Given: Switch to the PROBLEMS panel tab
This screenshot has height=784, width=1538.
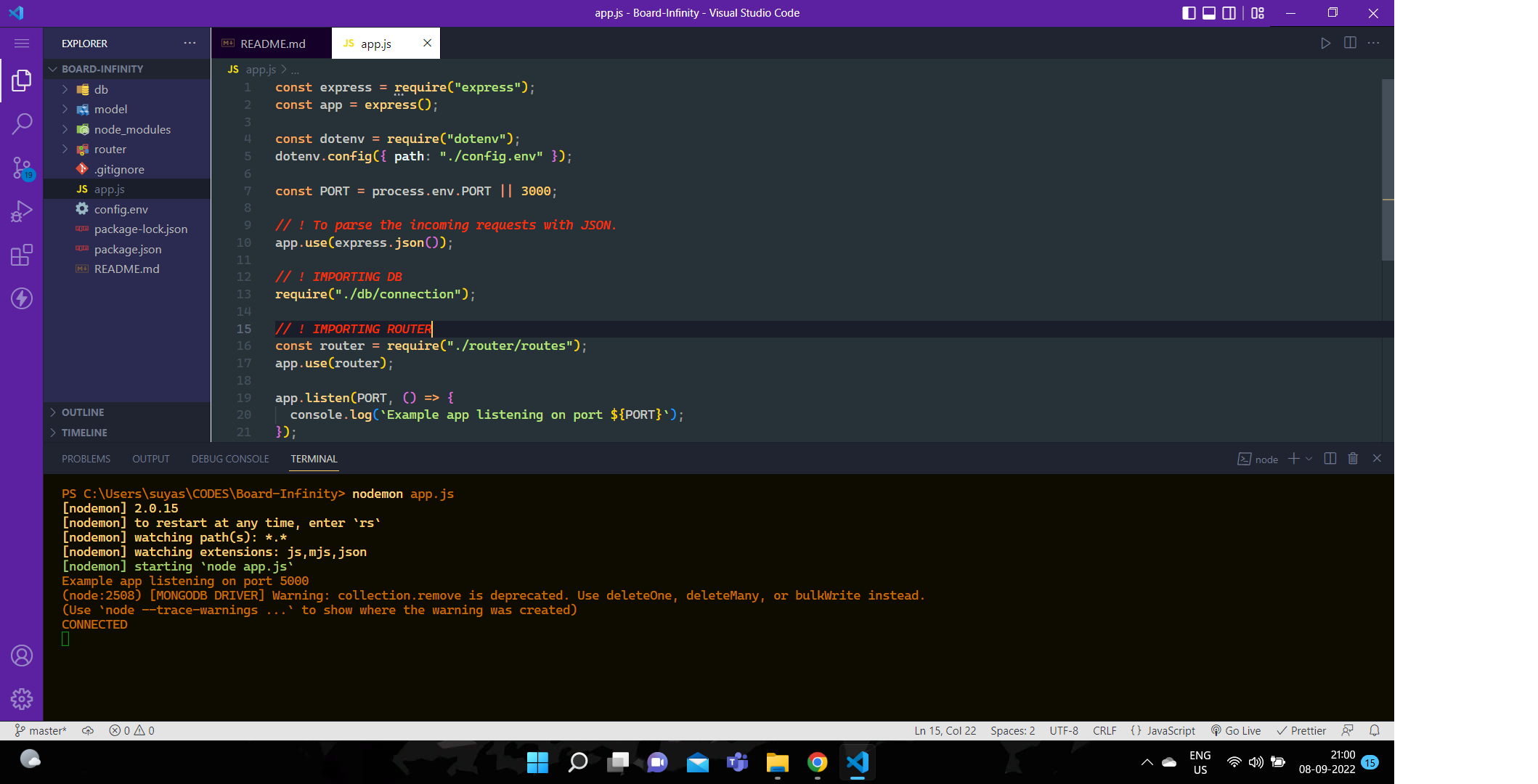Looking at the screenshot, I should pyautogui.click(x=86, y=459).
